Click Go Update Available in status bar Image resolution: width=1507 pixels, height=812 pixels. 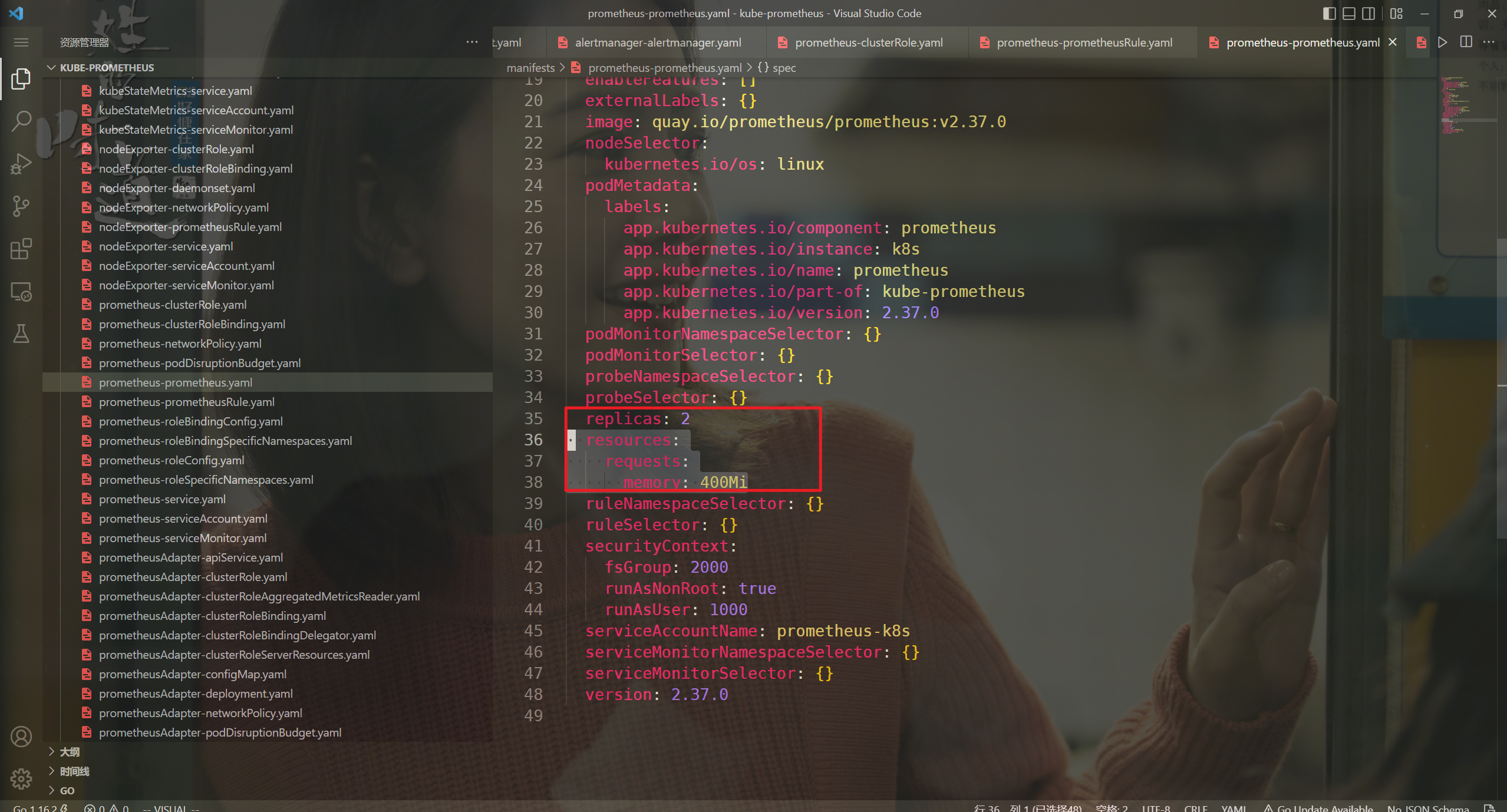tap(1318, 808)
